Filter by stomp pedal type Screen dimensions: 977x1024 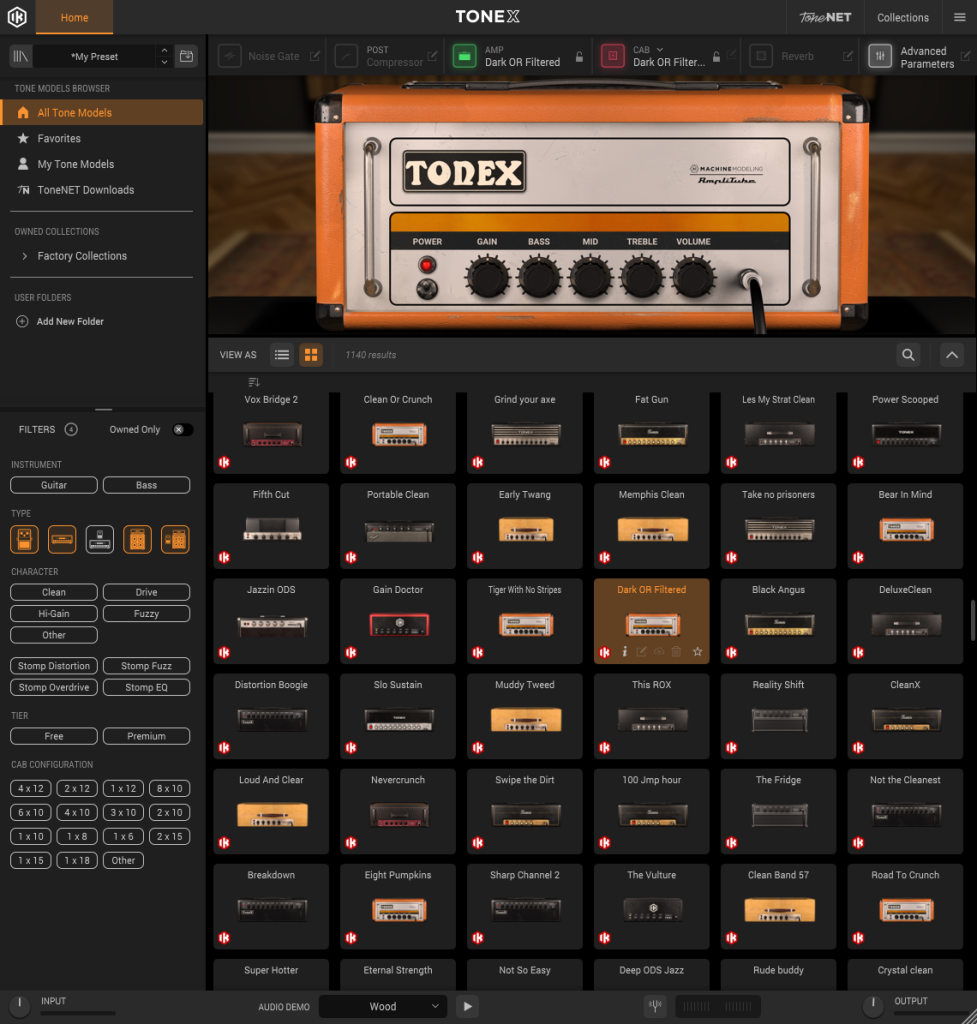point(24,539)
